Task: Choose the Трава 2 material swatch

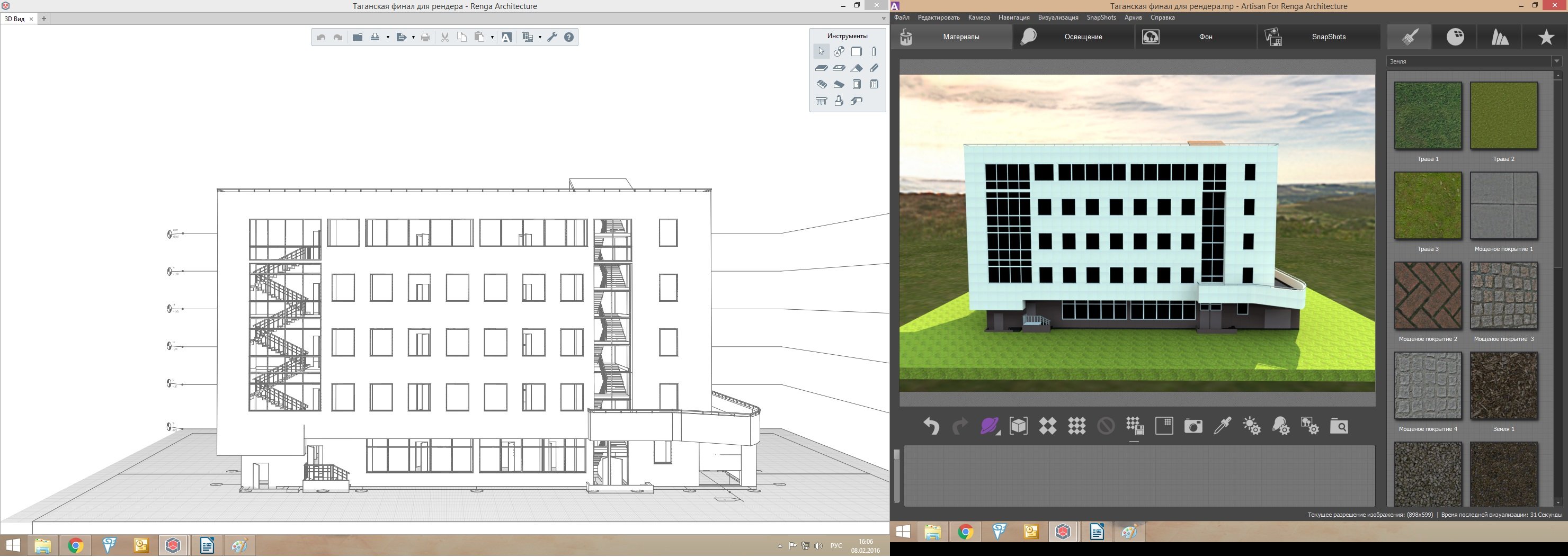Action: point(1503,116)
